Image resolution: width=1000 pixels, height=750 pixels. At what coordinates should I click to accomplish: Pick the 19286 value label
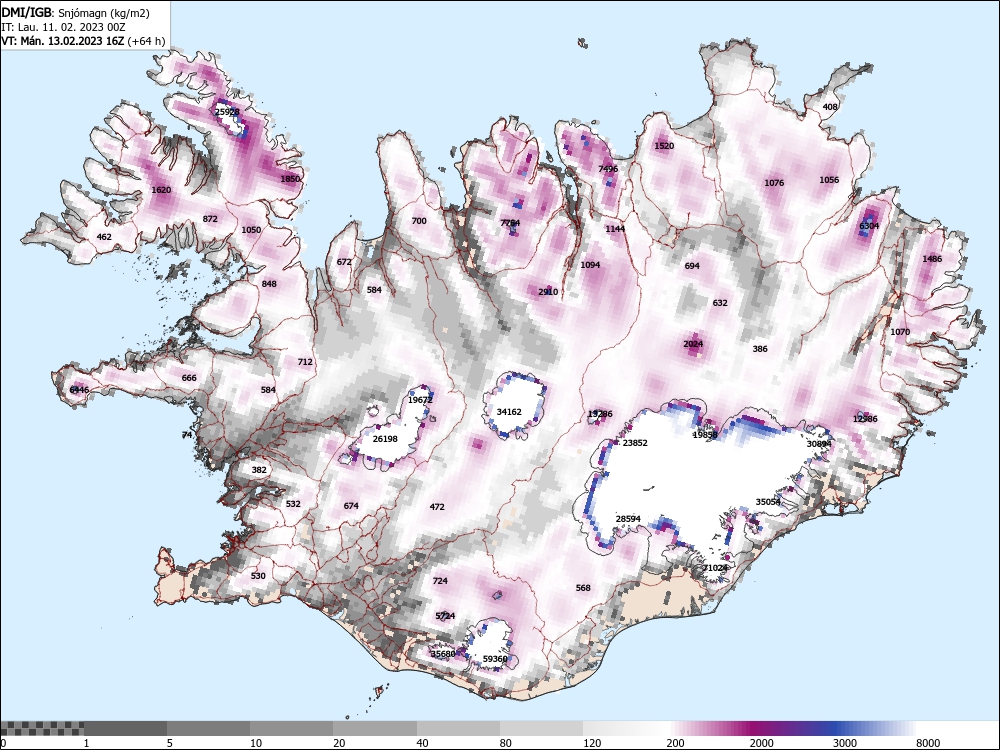[600, 414]
